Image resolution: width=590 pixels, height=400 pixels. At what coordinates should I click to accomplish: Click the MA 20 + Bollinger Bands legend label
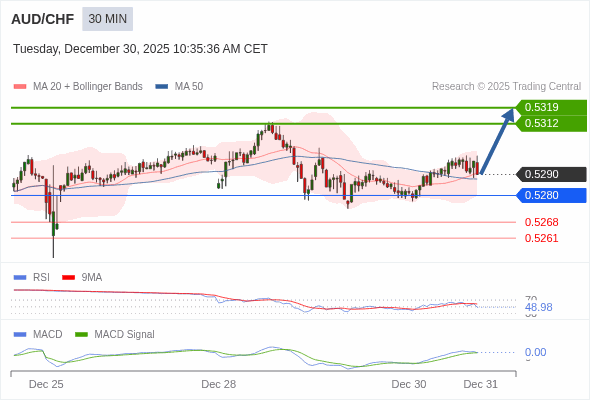point(88,87)
